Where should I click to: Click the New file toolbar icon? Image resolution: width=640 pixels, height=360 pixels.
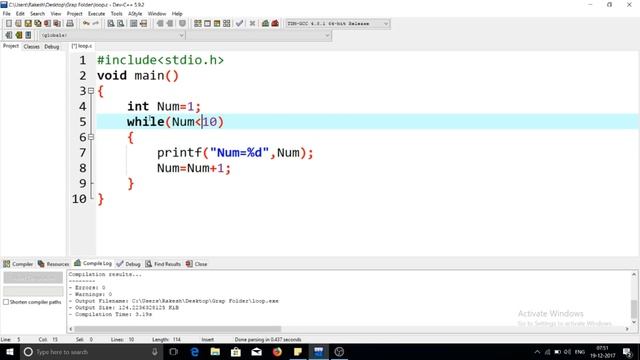9,24
